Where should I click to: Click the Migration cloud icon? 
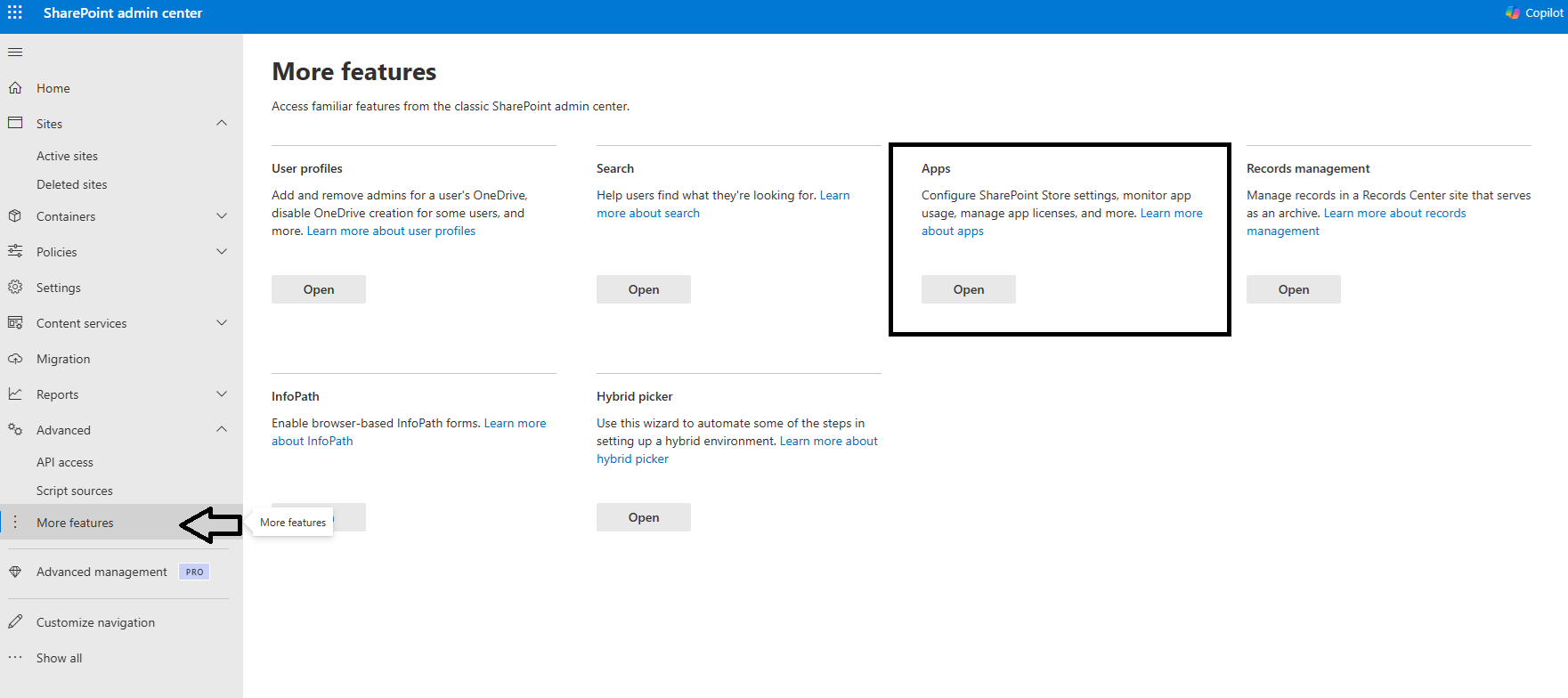pyautogui.click(x=15, y=359)
